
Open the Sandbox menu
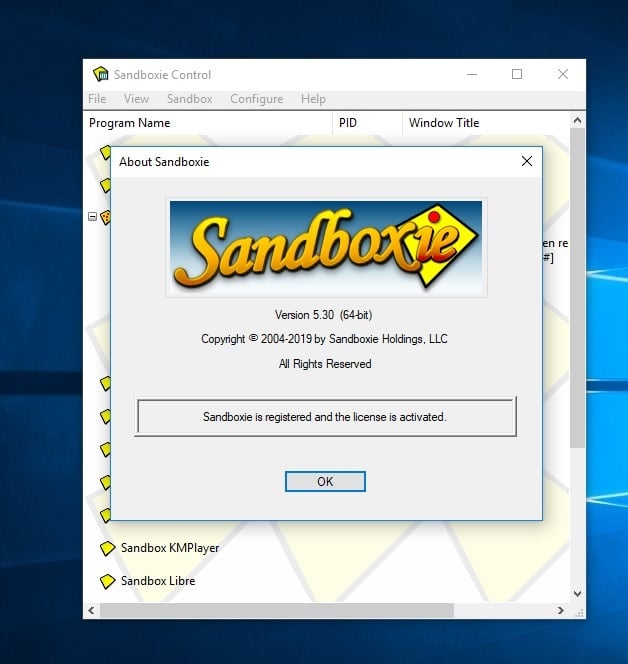coord(189,99)
